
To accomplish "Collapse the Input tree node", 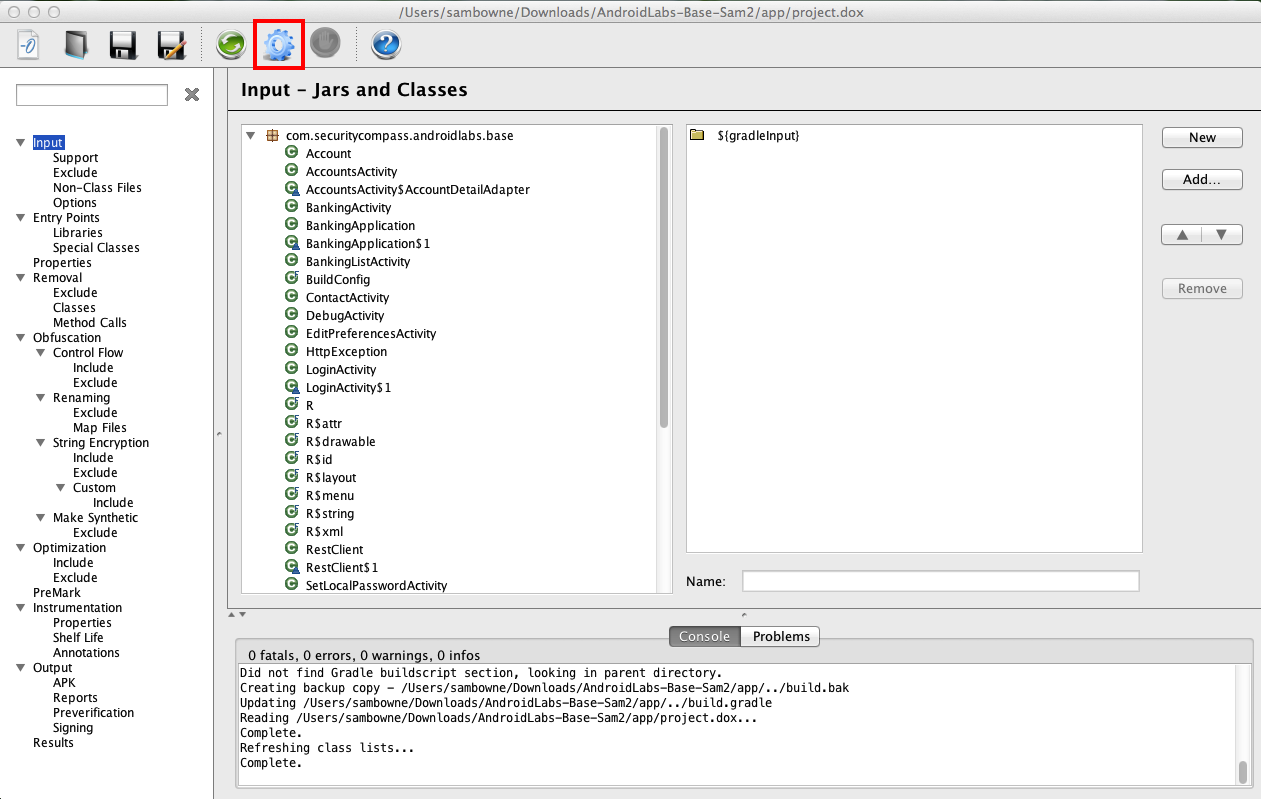I will pyautogui.click(x=21, y=143).
